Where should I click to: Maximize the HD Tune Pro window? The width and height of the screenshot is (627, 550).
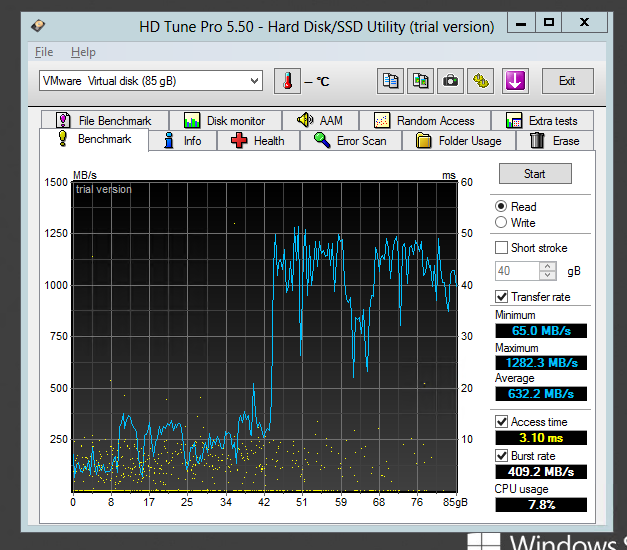549,22
